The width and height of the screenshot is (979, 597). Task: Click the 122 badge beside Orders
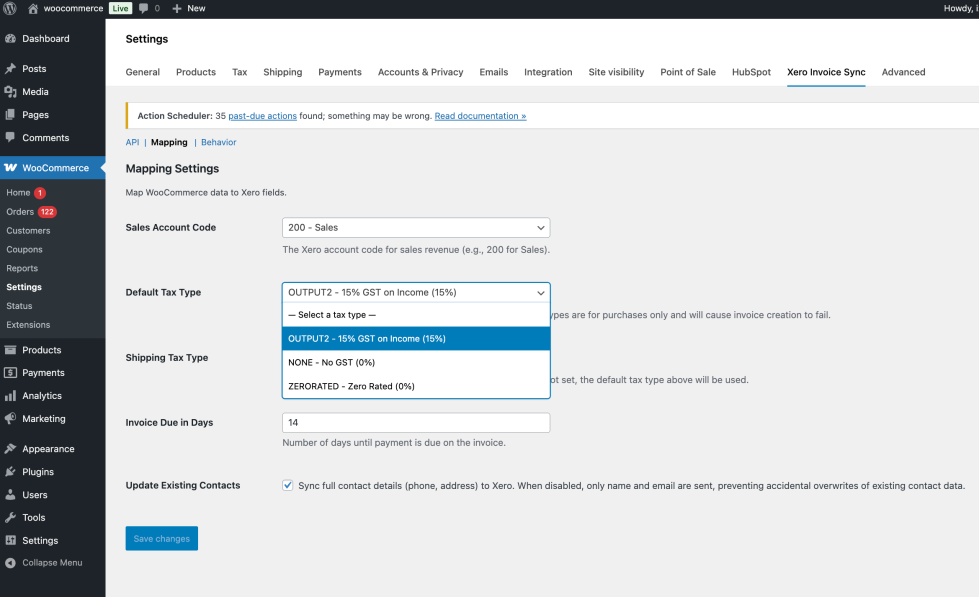pyautogui.click(x=47, y=212)
